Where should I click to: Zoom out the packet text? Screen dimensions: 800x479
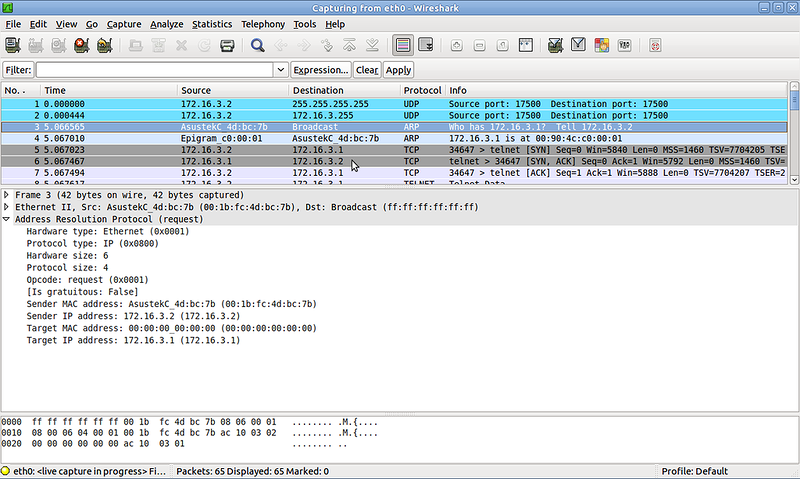click(480, 45)
